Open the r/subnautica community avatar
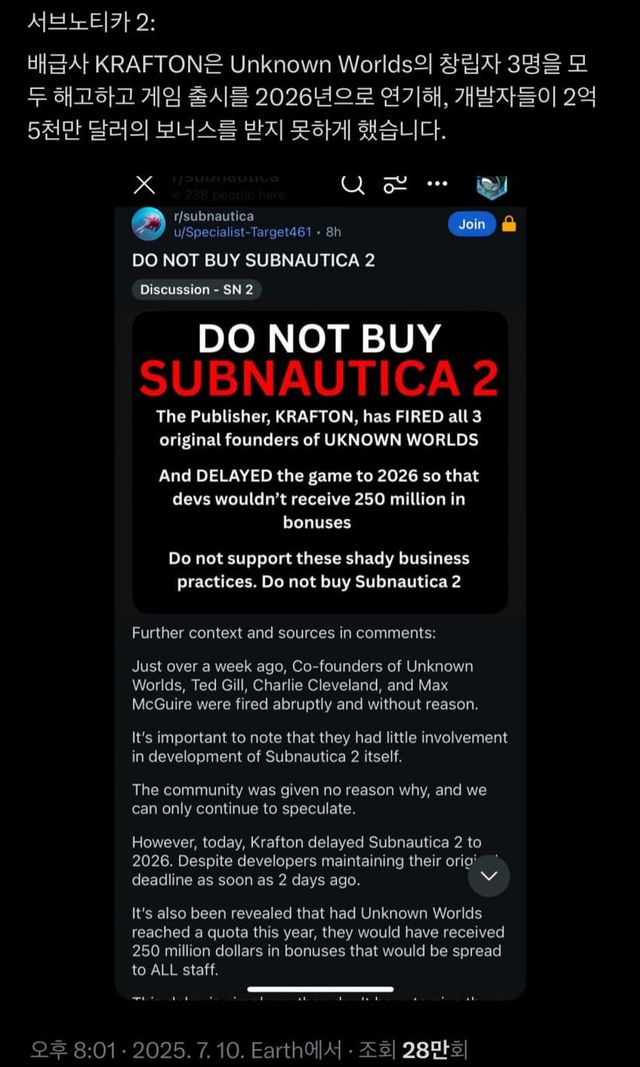The width and height of the screenshot is (640, 1067). [x=148, y=224]
